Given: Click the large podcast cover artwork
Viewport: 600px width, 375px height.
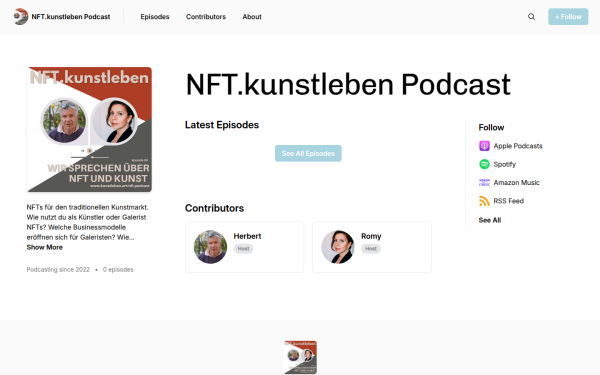Looking at the screenshot, I should coord(89,129).
